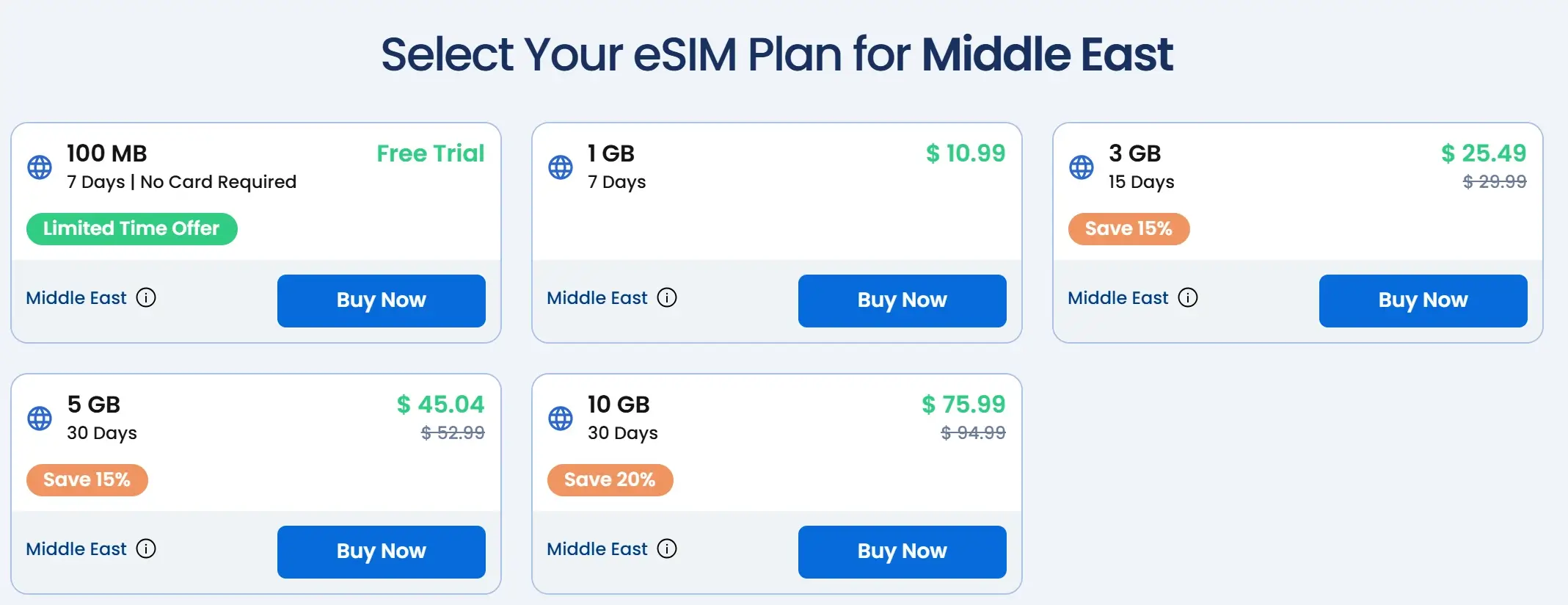Click the Save 20% badge

click(x=610, y=480)
